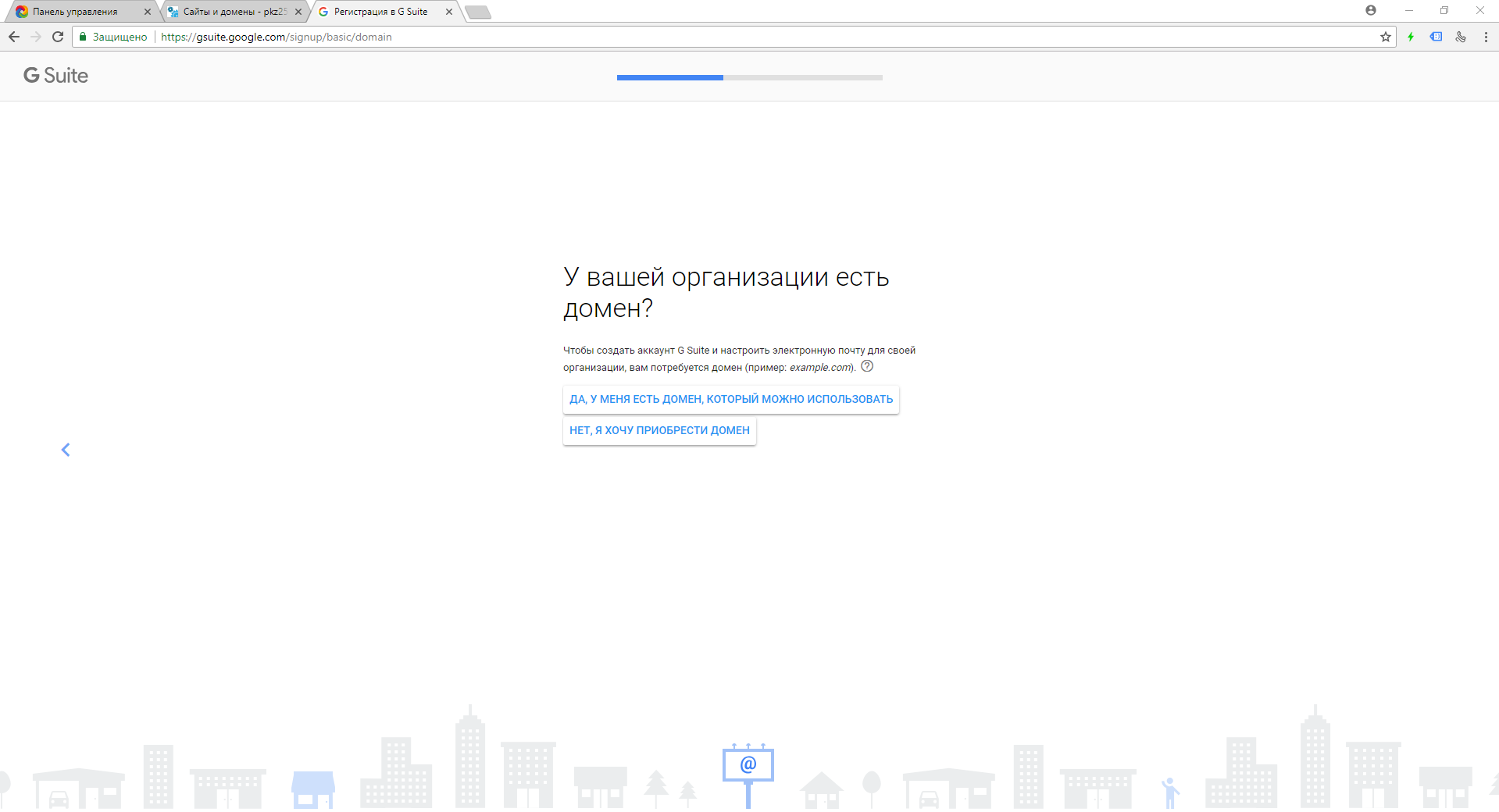Close the Панель управления tab
1499x812 pixels.
(148, 12)
